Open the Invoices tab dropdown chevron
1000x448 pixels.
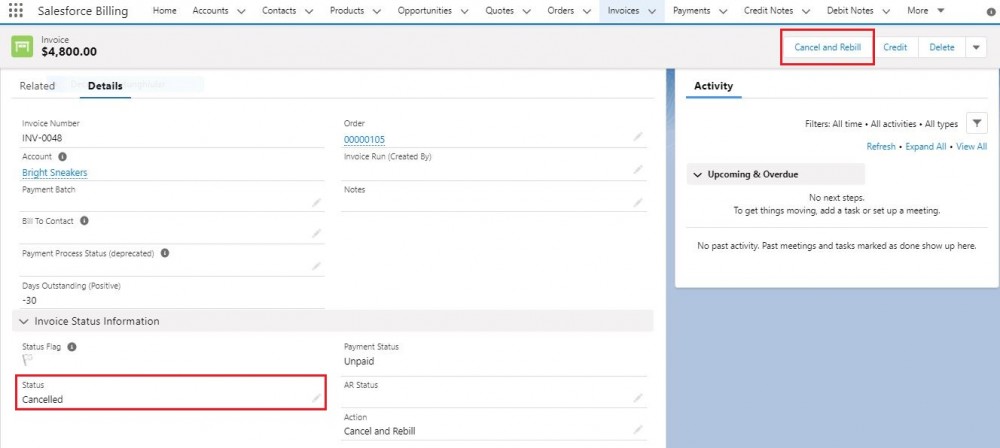coord(652,11)
